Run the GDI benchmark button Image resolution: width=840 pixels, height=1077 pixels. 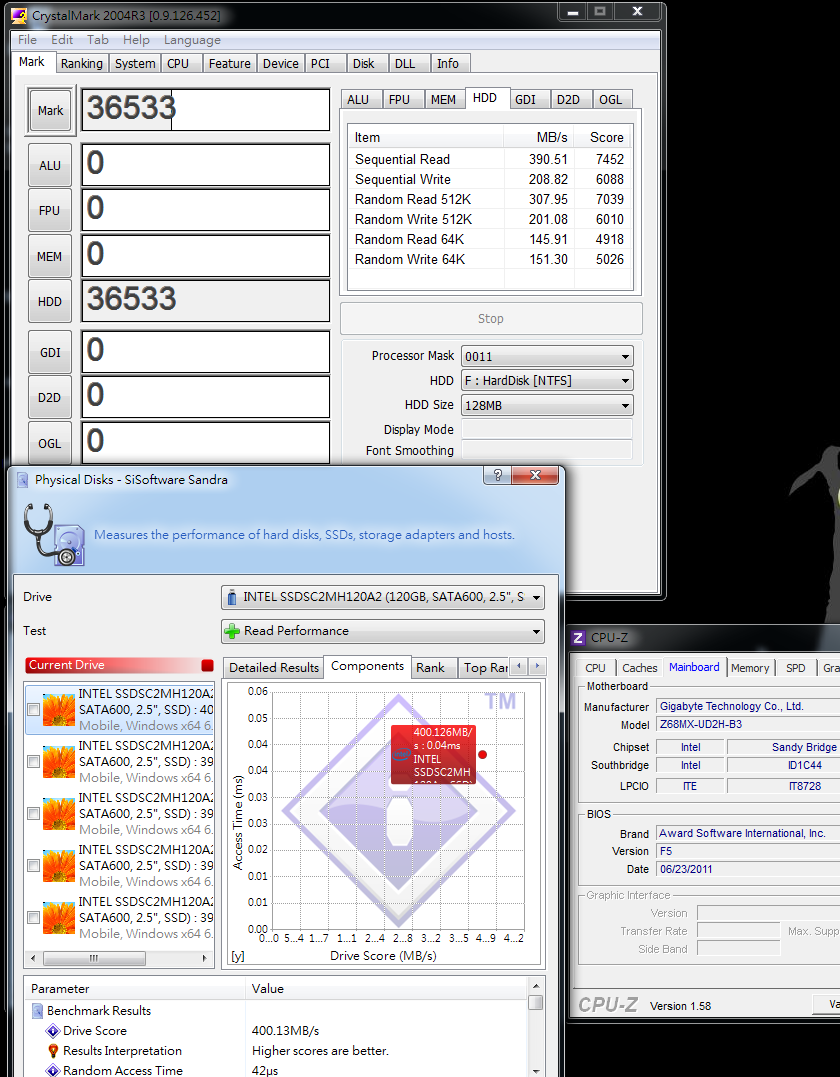[50, 352]
